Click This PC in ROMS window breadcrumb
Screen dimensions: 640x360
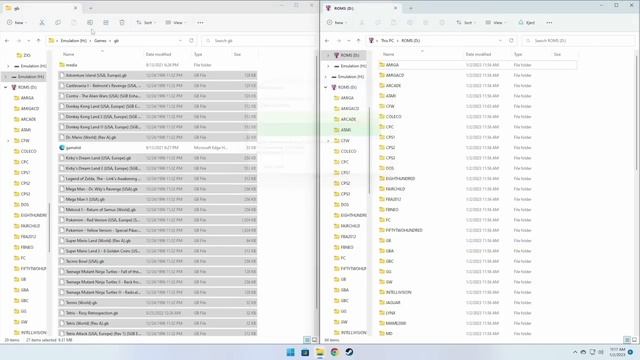click(387, 41)
